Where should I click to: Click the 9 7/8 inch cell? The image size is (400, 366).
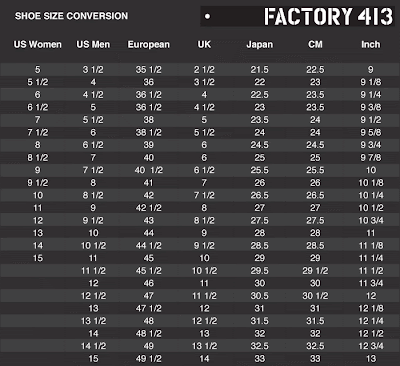point(371,158)
